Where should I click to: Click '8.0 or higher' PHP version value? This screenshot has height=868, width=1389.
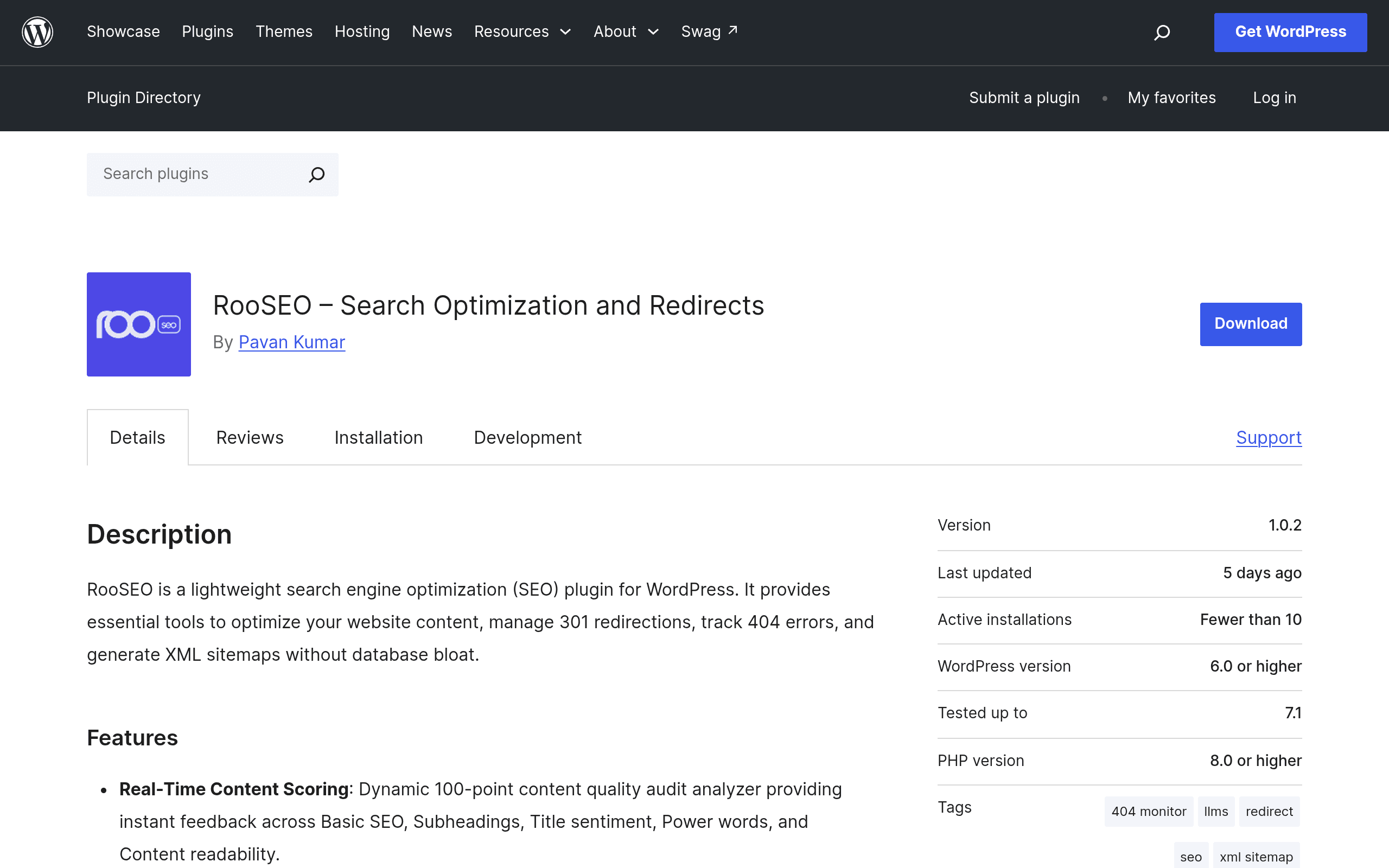click(x=1256, y=761)
